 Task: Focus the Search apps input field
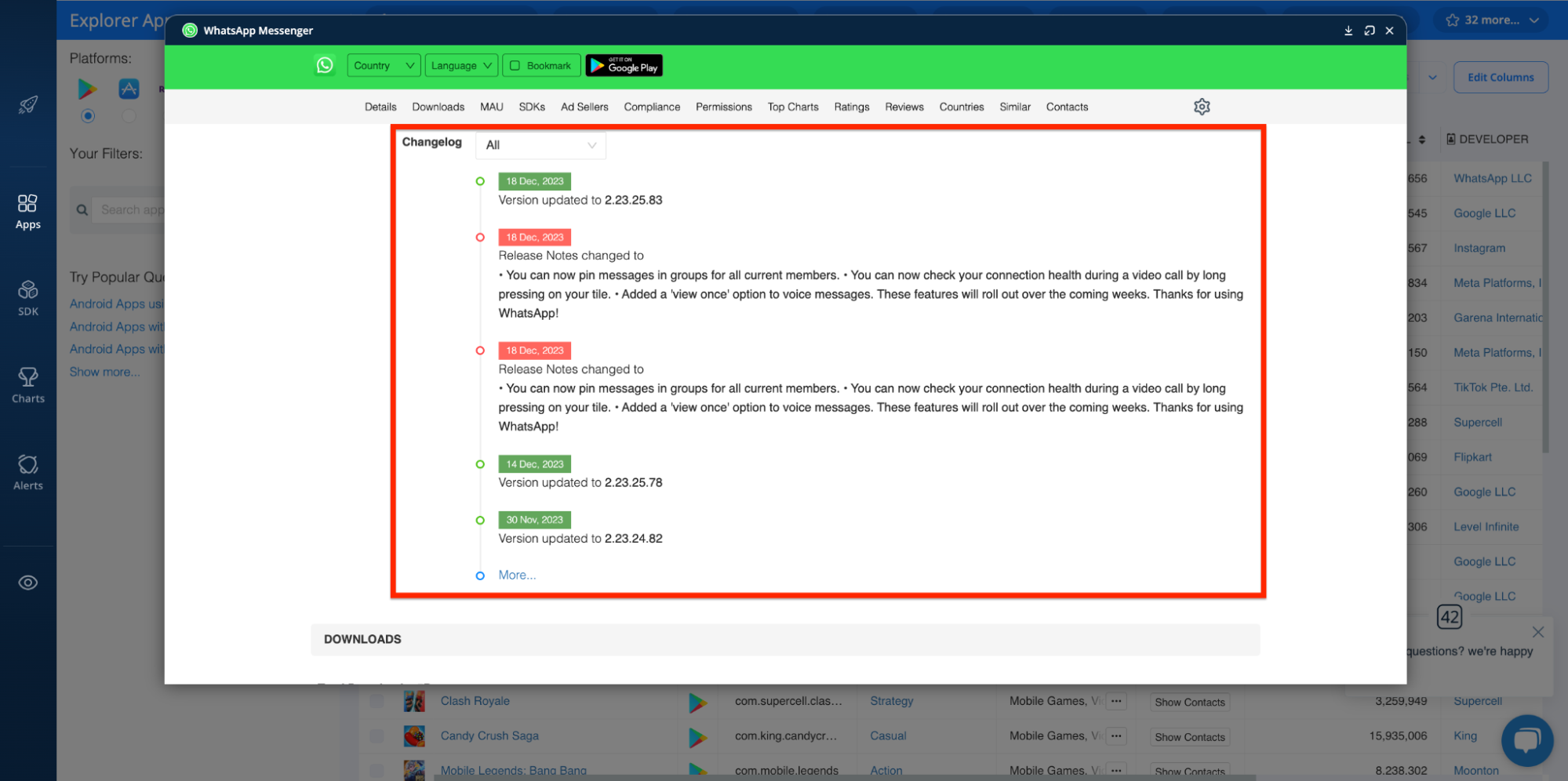click(130, 210)
